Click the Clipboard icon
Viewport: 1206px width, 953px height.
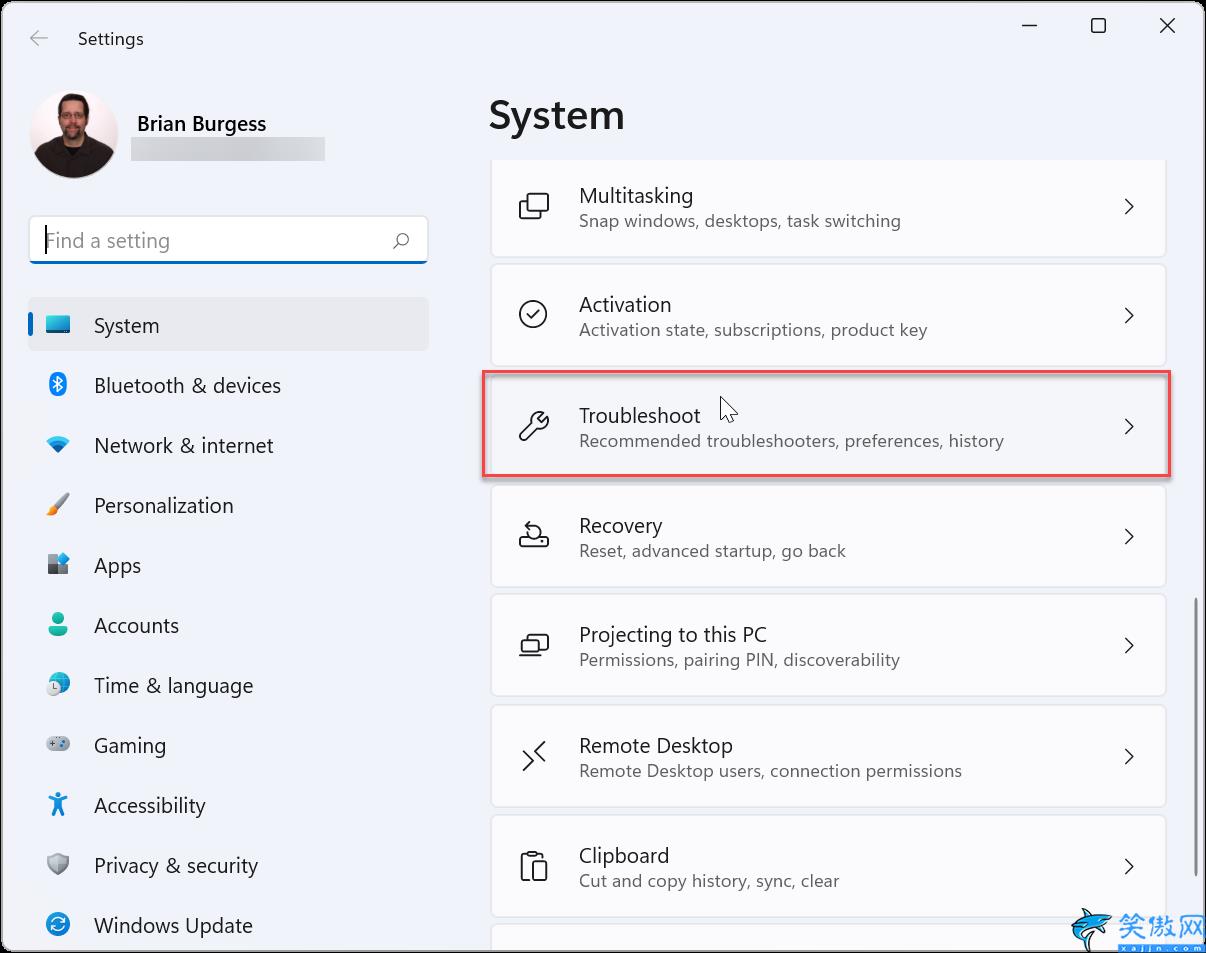click(x=534, y=866)
